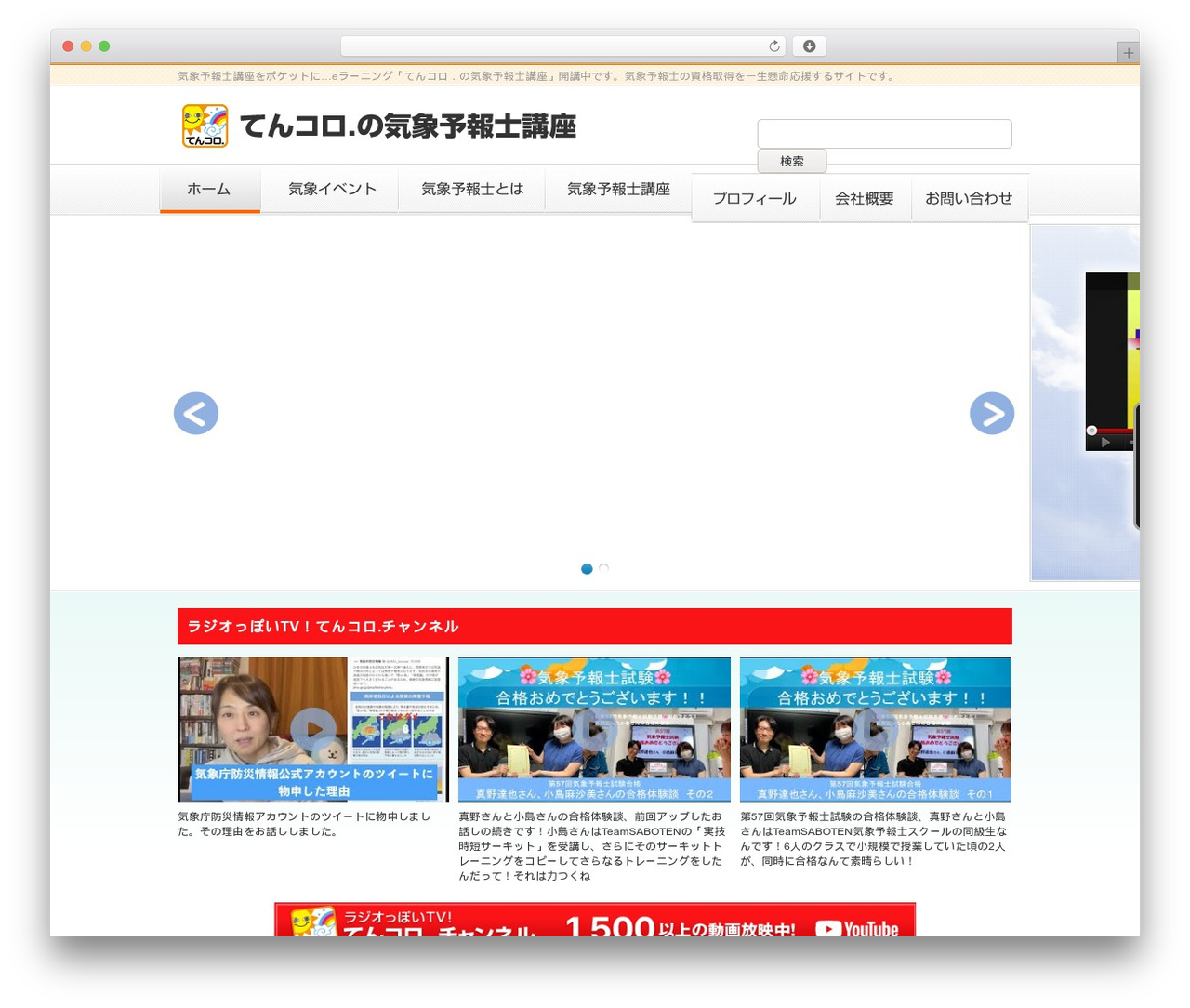Click the browser download icon
This screenshot has width=1190, height=1008.
[x=810, y=46]
